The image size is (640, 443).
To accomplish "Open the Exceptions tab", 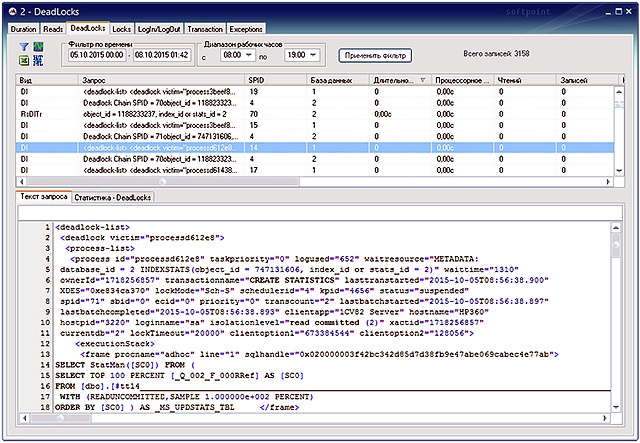I will tap(246, 29).
